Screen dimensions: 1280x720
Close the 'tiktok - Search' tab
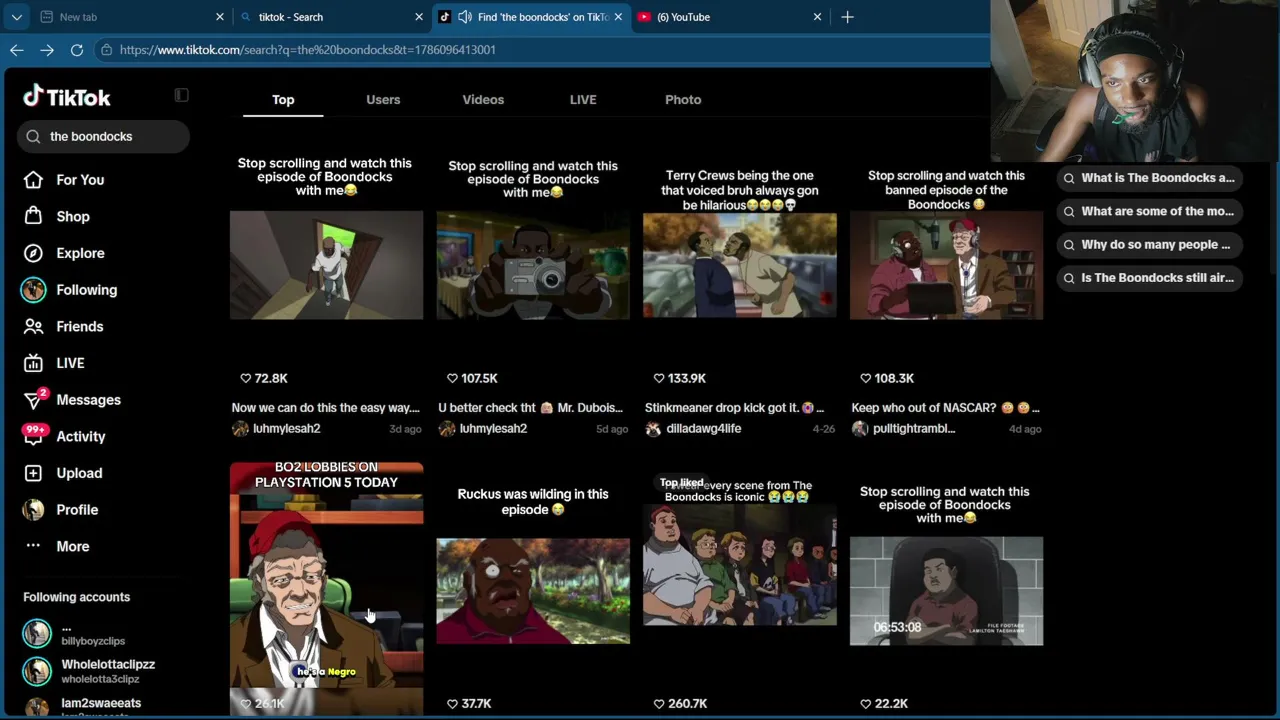(x=419, y=17)
